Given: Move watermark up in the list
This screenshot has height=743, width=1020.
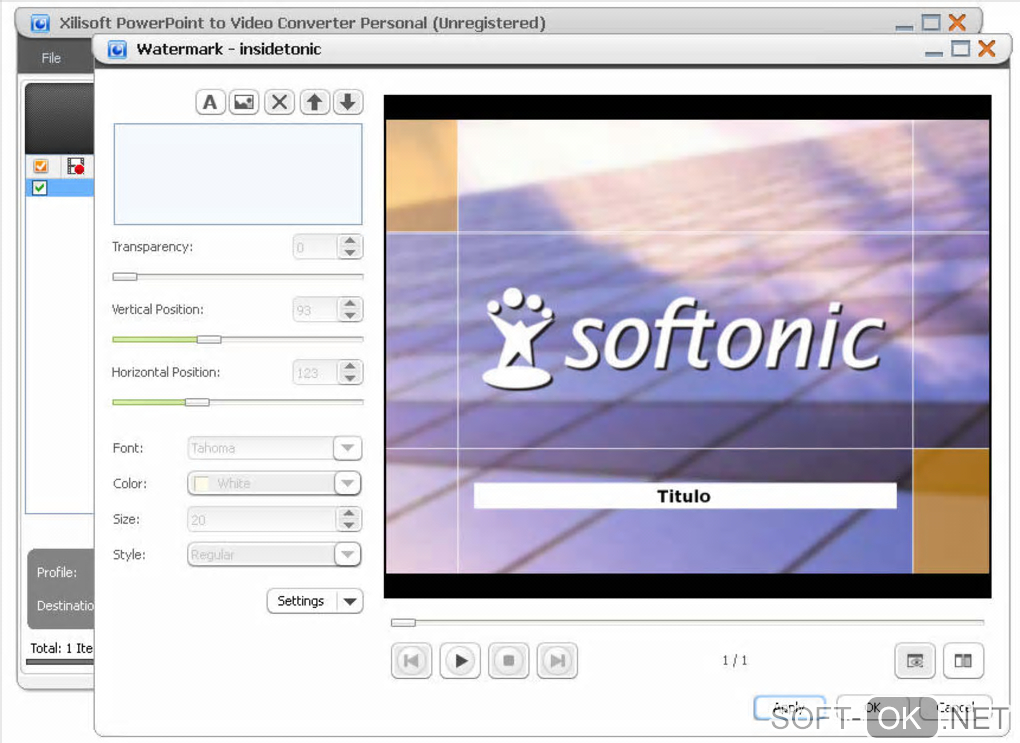Looking at the screenshot, I should [x=314, y=102].
